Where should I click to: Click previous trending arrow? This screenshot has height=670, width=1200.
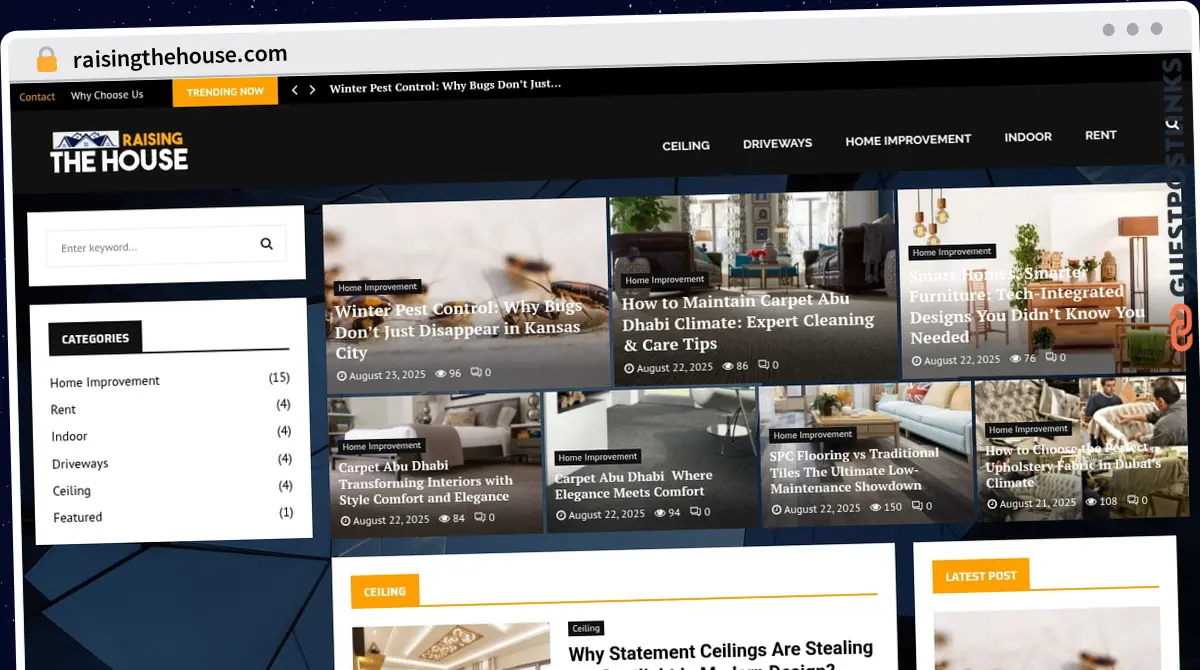coord(294,90)
